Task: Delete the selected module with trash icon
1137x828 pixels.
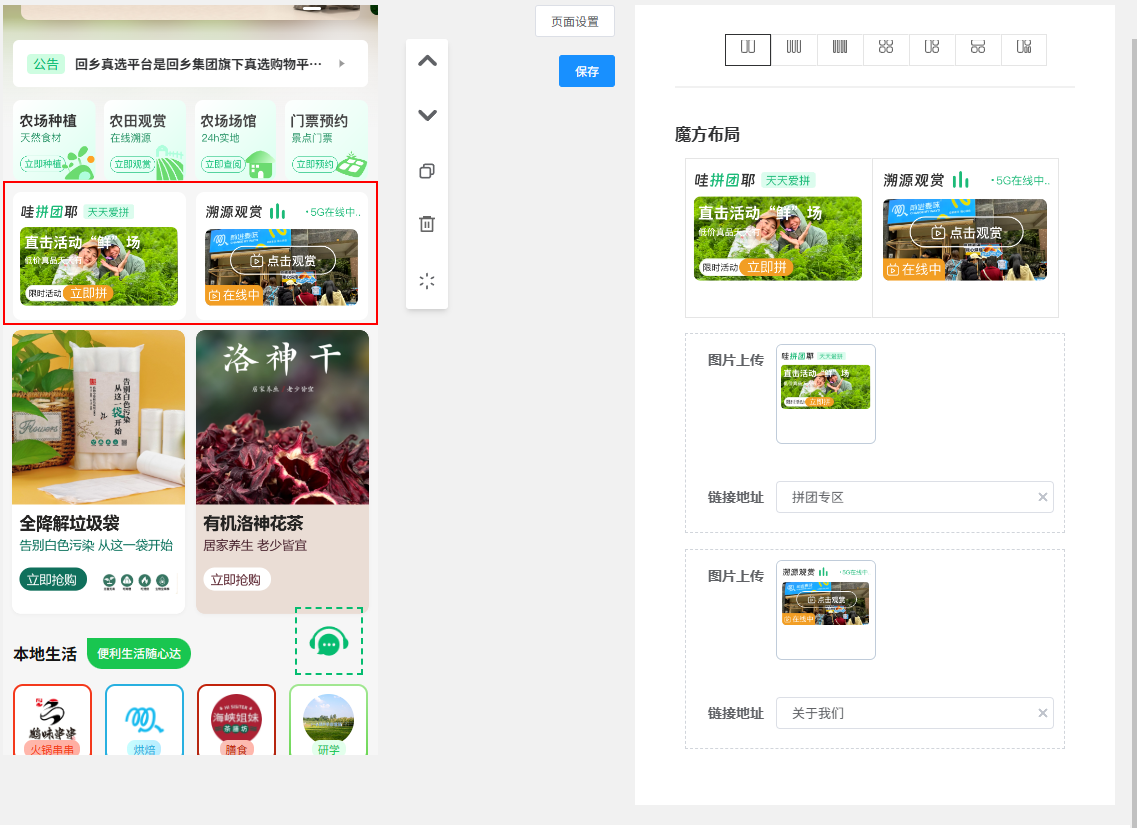Action: [427, 224]
